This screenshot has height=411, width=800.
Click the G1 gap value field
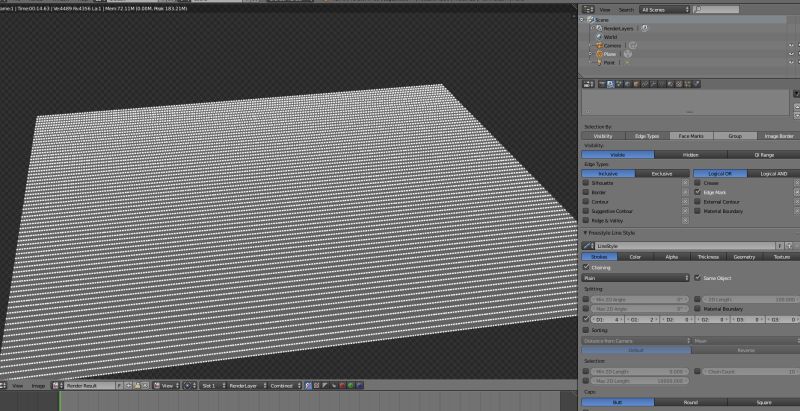click(643, 320)
